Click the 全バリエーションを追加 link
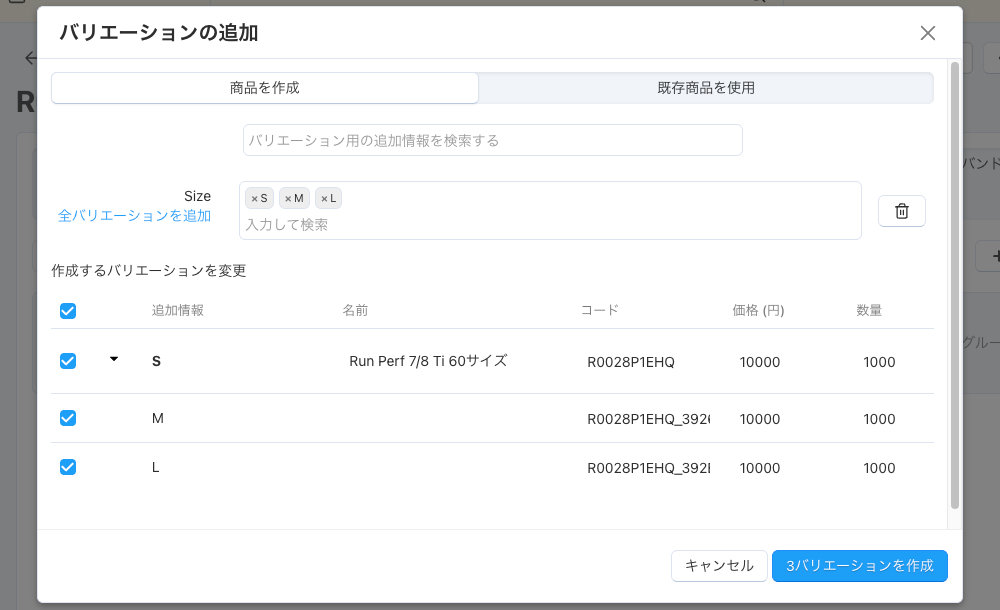1000x610 pixels. 135,215
